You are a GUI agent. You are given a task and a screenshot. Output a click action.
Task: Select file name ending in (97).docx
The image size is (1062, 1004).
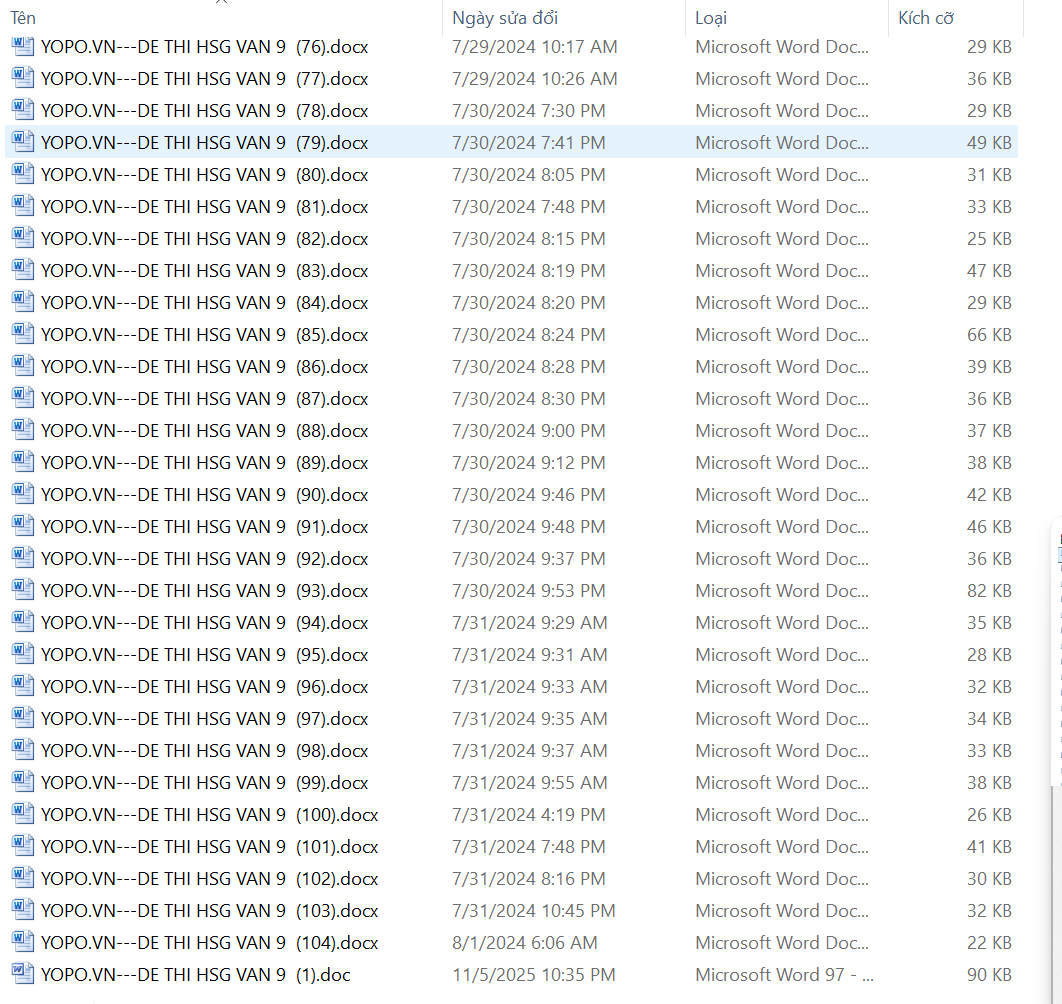[204, 719]
